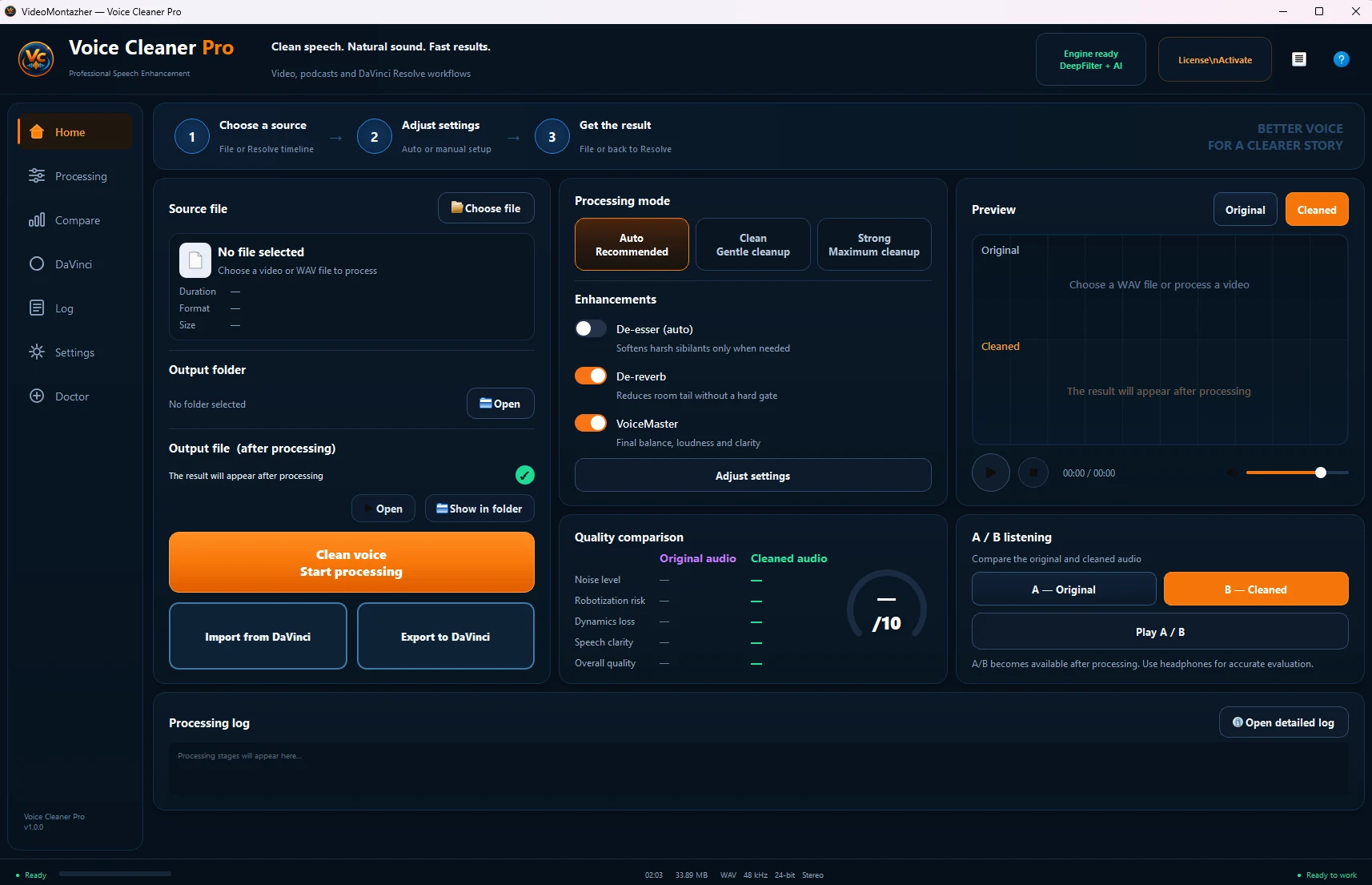The image size is (1372, 885).
Task: Switch preview to Cleaned
Action: 1317,210
